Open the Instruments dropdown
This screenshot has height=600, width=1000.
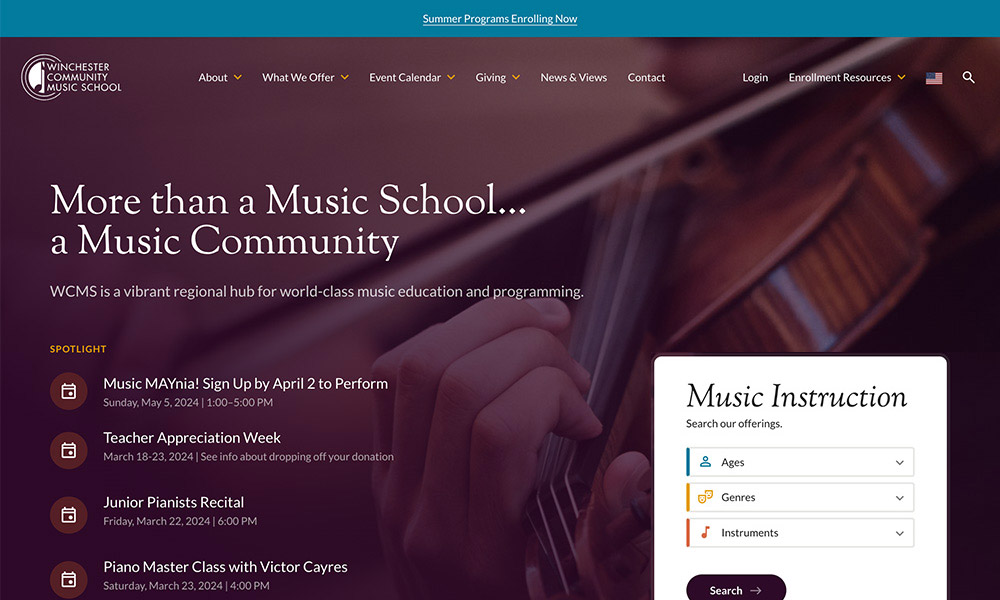pyautogui.click(x=800, y=533)
